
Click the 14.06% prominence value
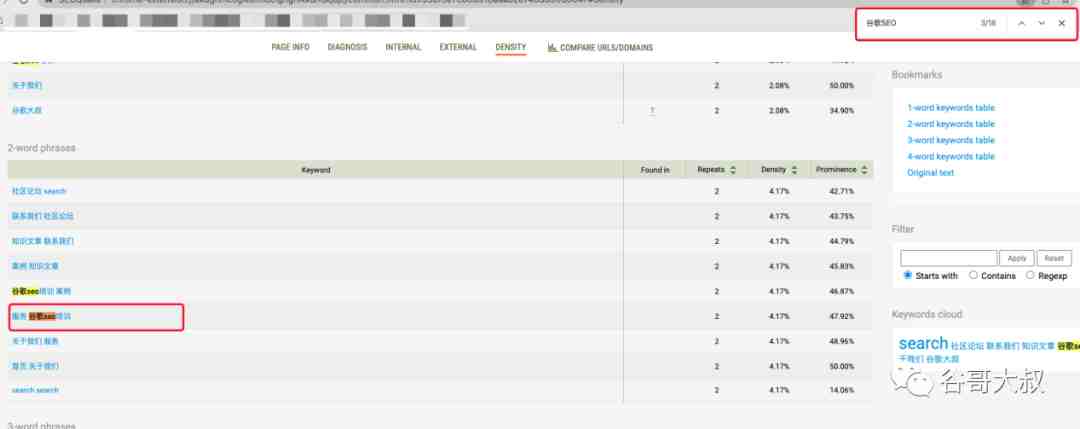click(x=841, y=390)
